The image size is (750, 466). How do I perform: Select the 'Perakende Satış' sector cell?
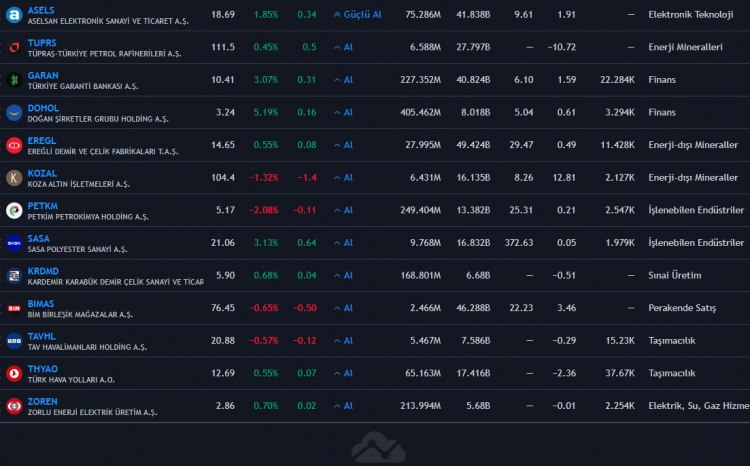[682, 308]
